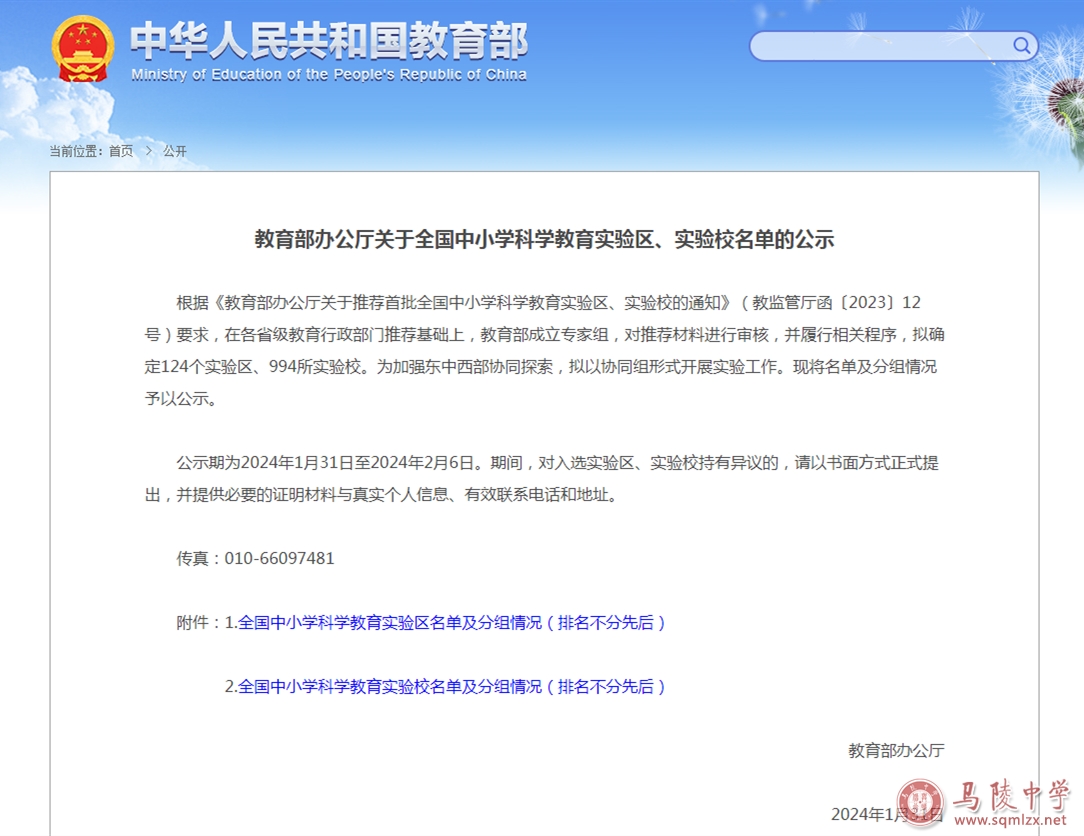Image resolution: width=1084 pixels, height=836 pixels.
Task: Click the 附件 label before the attachments
Action: (x=197, y=622)
